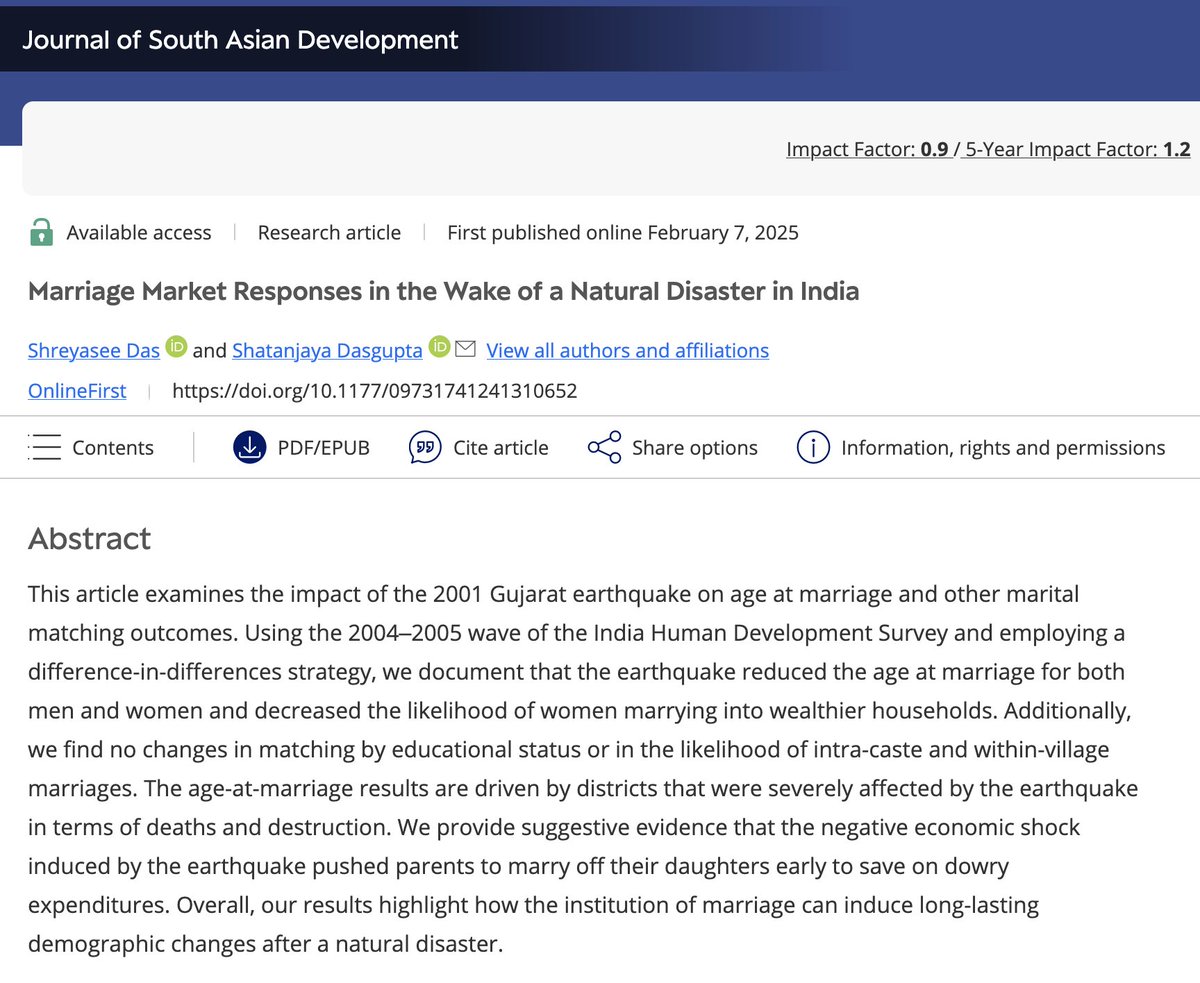Image resolution: width=1200 pixels, height=983 pixels.
Task: Open the Contents menu label
Action: coord(113,448)
